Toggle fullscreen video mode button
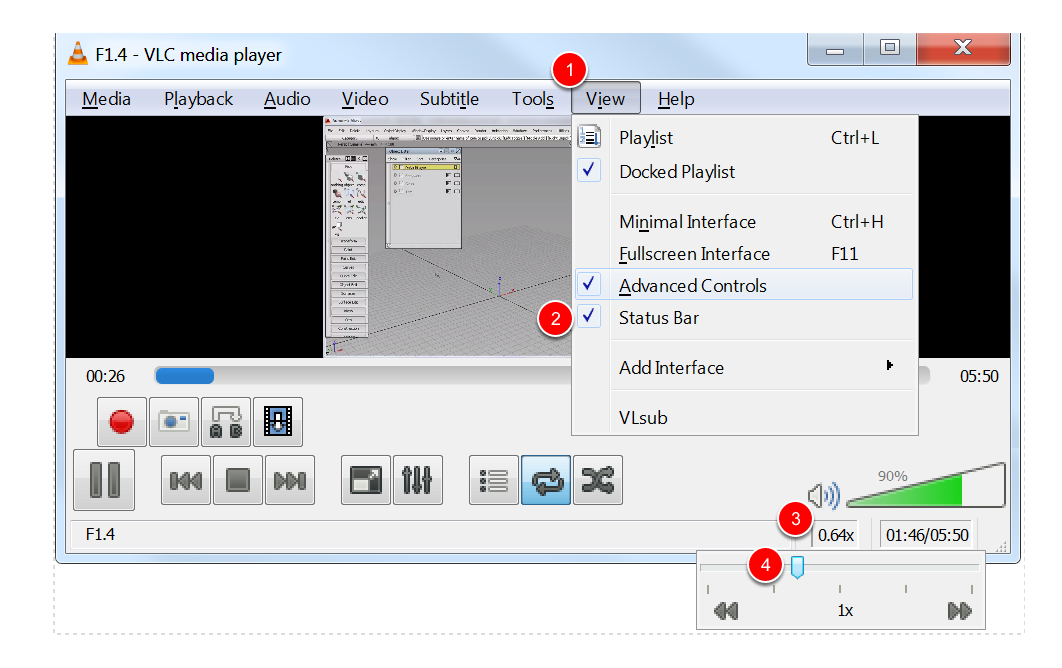Image resolution: width=1062 pixels, height=668 pixels. [366, 480]
